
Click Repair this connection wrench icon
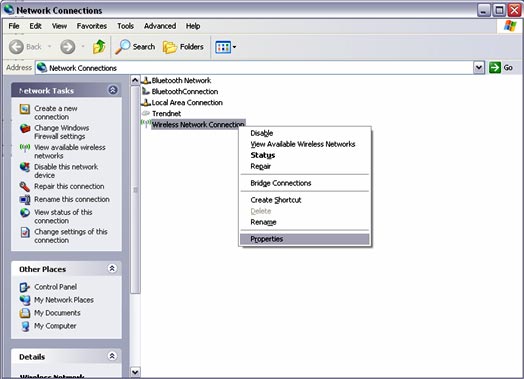tap(25, 186)
